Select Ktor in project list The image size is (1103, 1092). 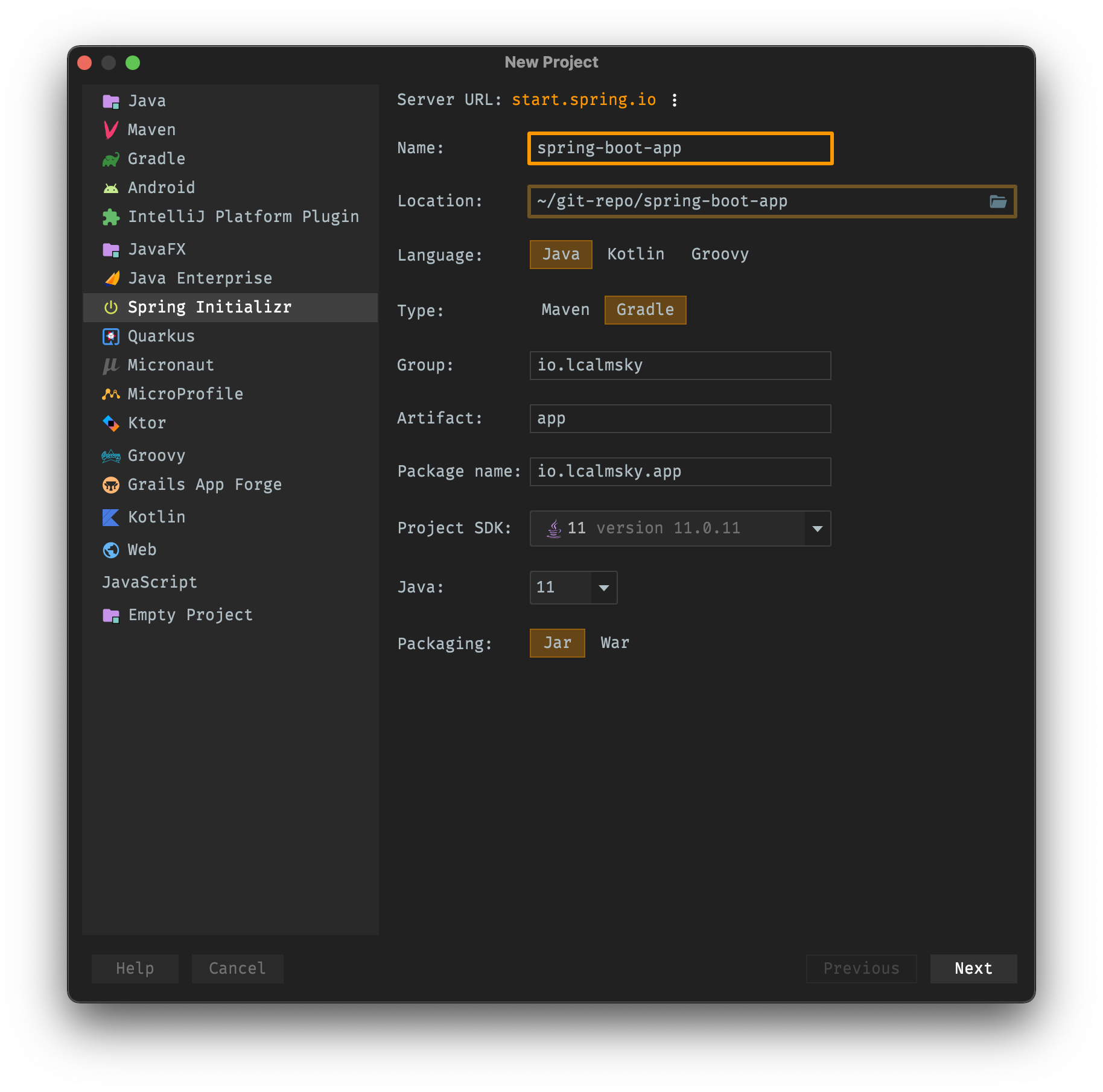click(230, 424)
